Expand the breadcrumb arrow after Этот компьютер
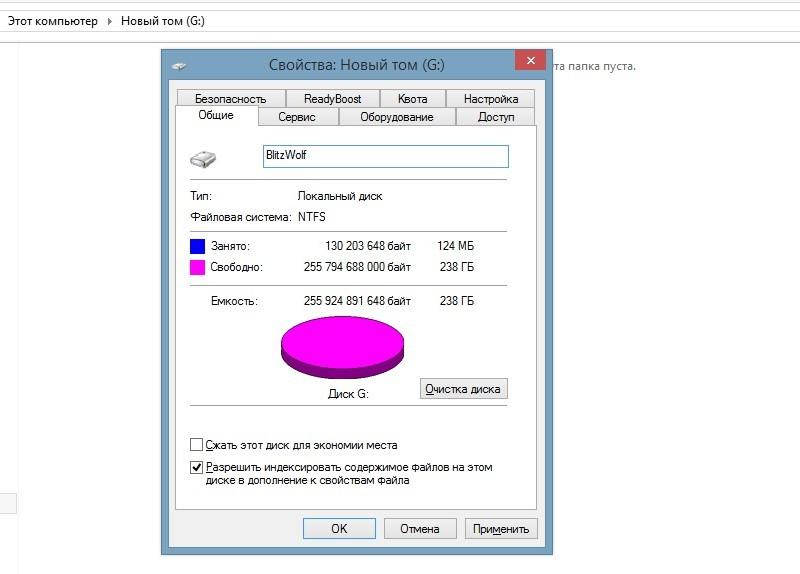800x574 pixels. pos(109,21)
